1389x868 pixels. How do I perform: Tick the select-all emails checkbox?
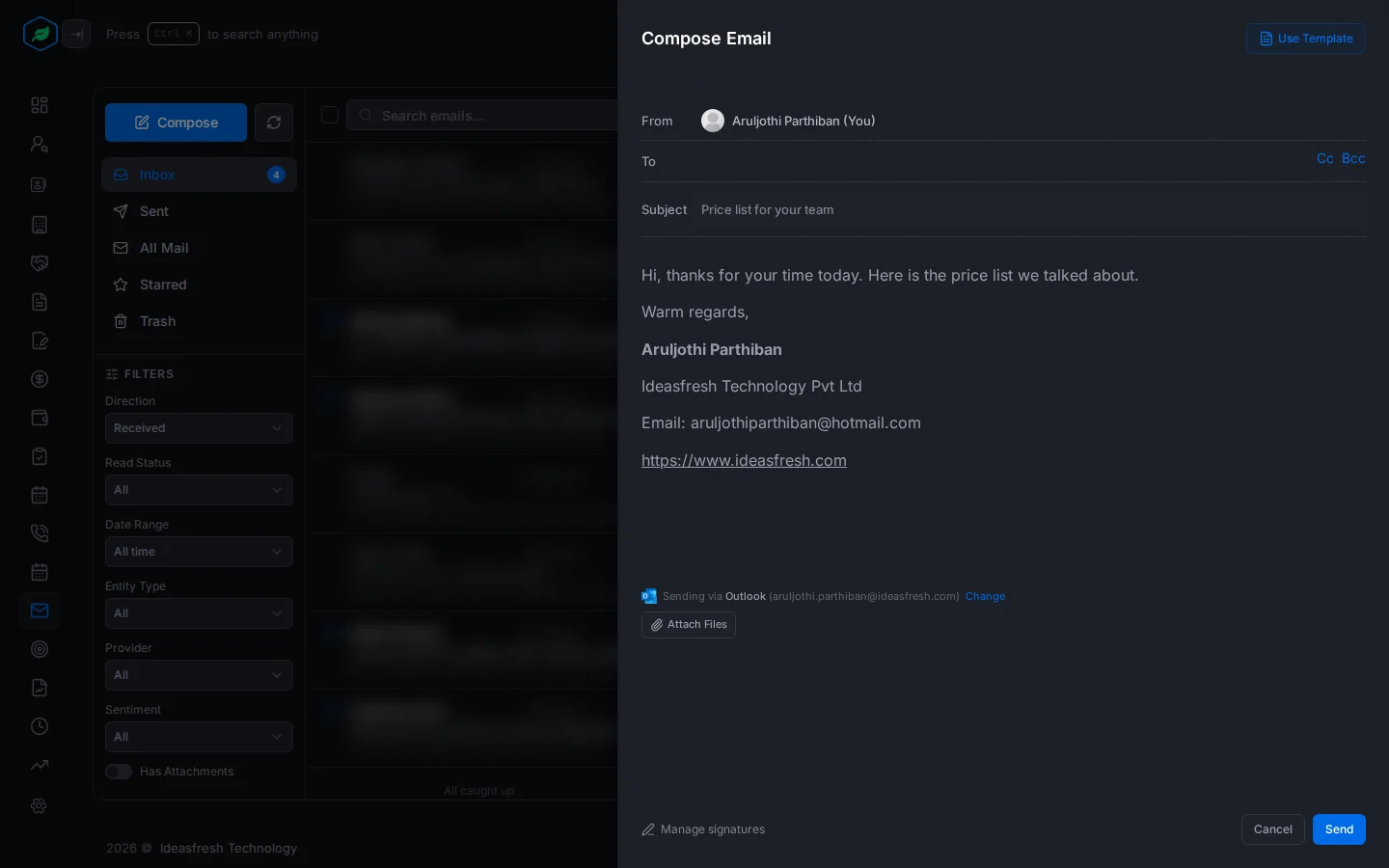pos(330,115)
